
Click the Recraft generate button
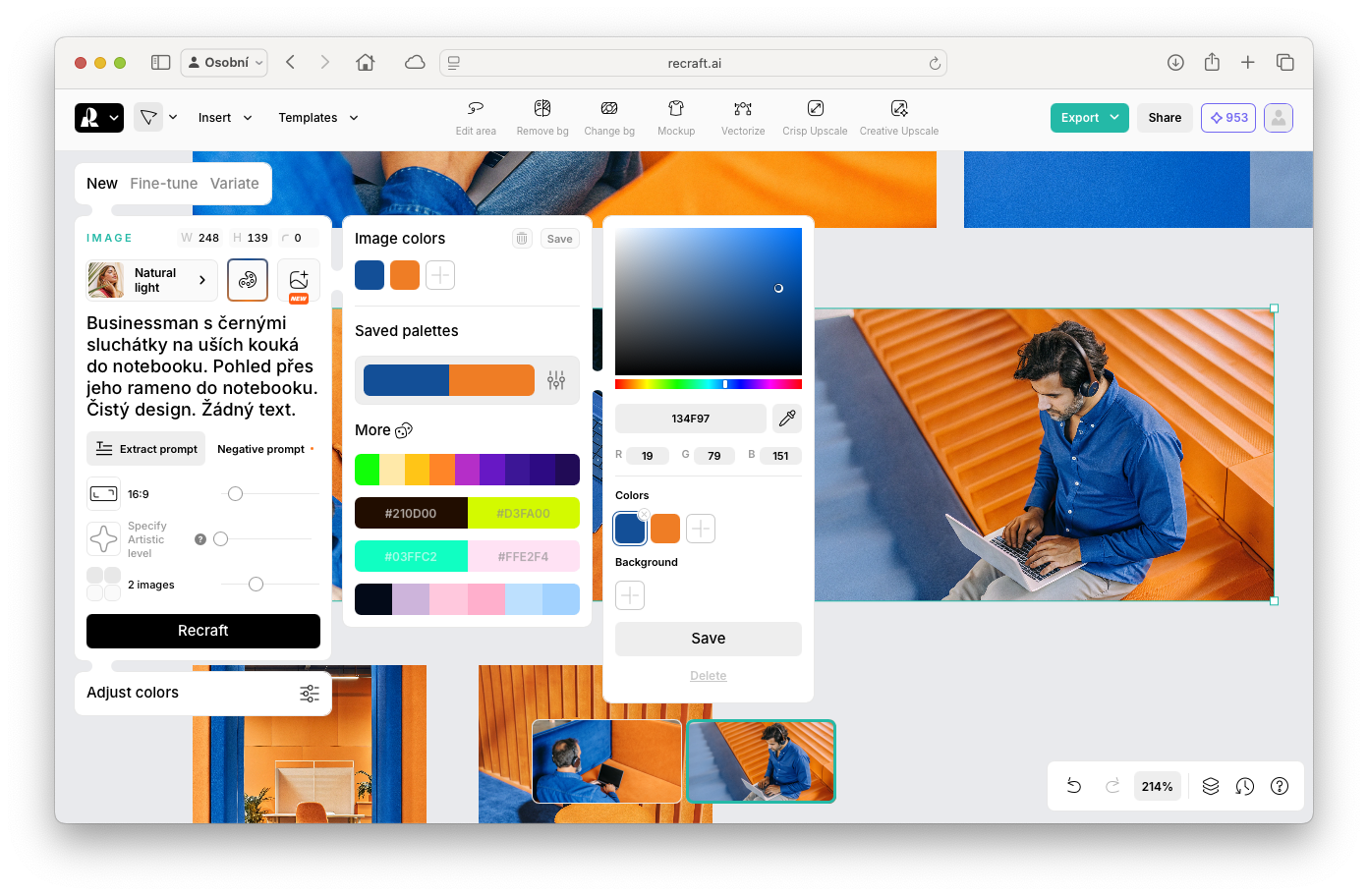coord(203,631)
